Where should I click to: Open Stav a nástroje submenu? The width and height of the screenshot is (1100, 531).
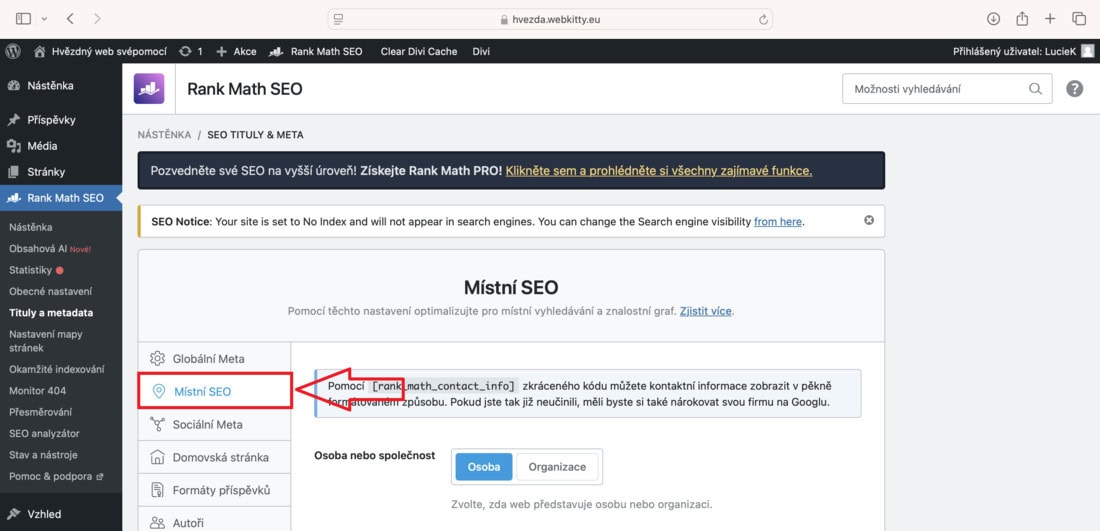[43, 455]
